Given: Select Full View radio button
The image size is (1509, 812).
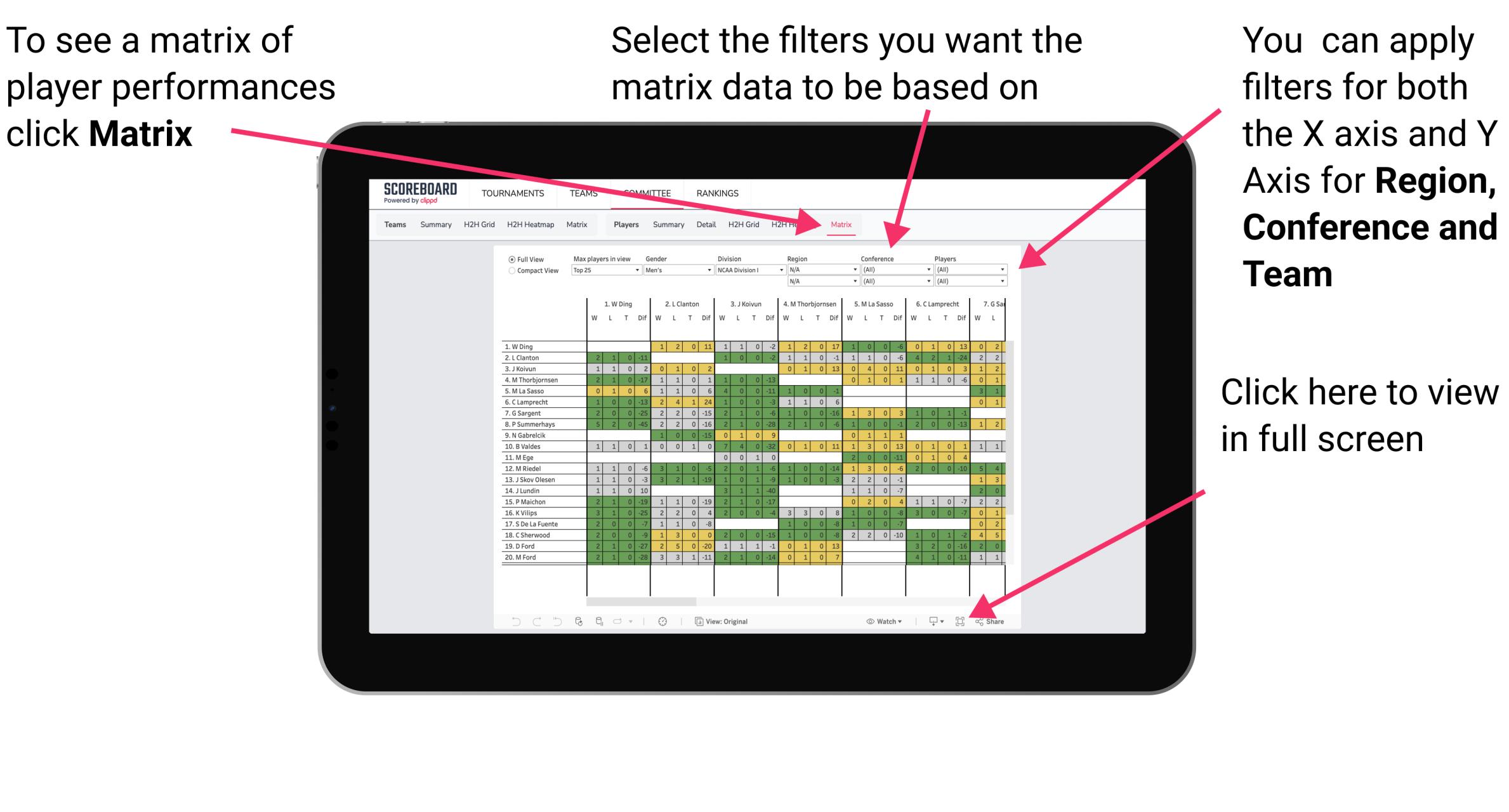Looking at the screenshot, I should click(508, 260).
